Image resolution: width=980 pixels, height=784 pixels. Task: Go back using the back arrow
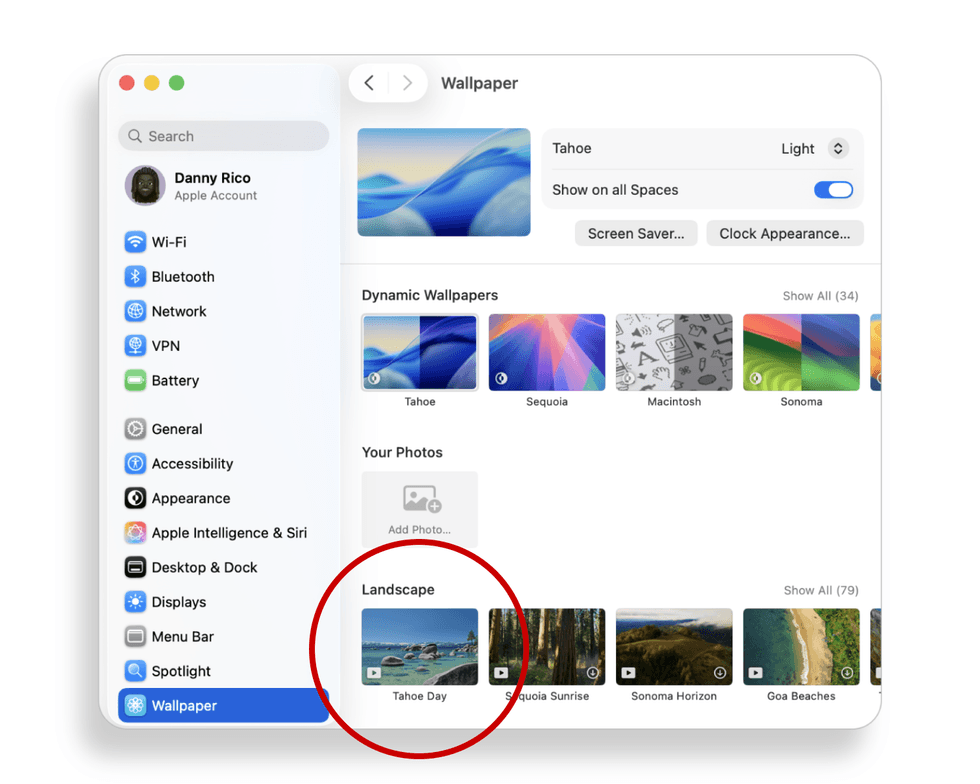(369, 83)
